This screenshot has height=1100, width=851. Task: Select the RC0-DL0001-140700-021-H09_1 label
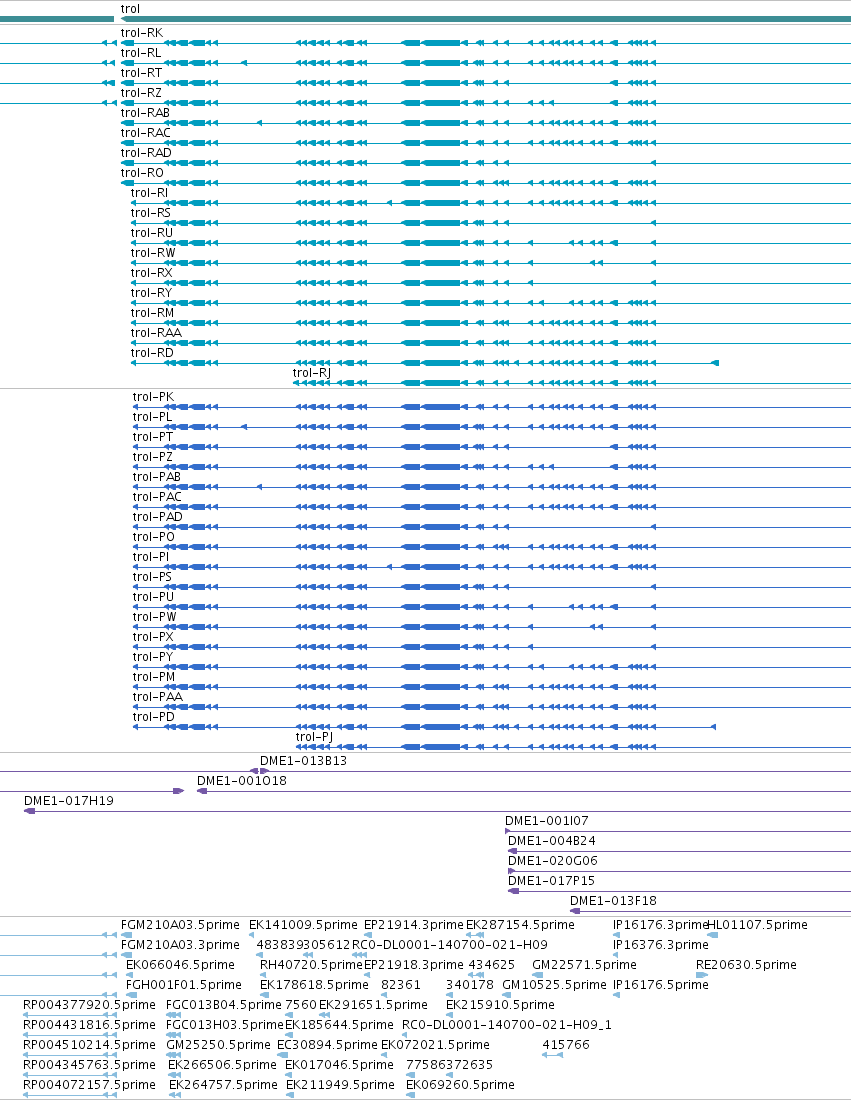coord(507,1024)
